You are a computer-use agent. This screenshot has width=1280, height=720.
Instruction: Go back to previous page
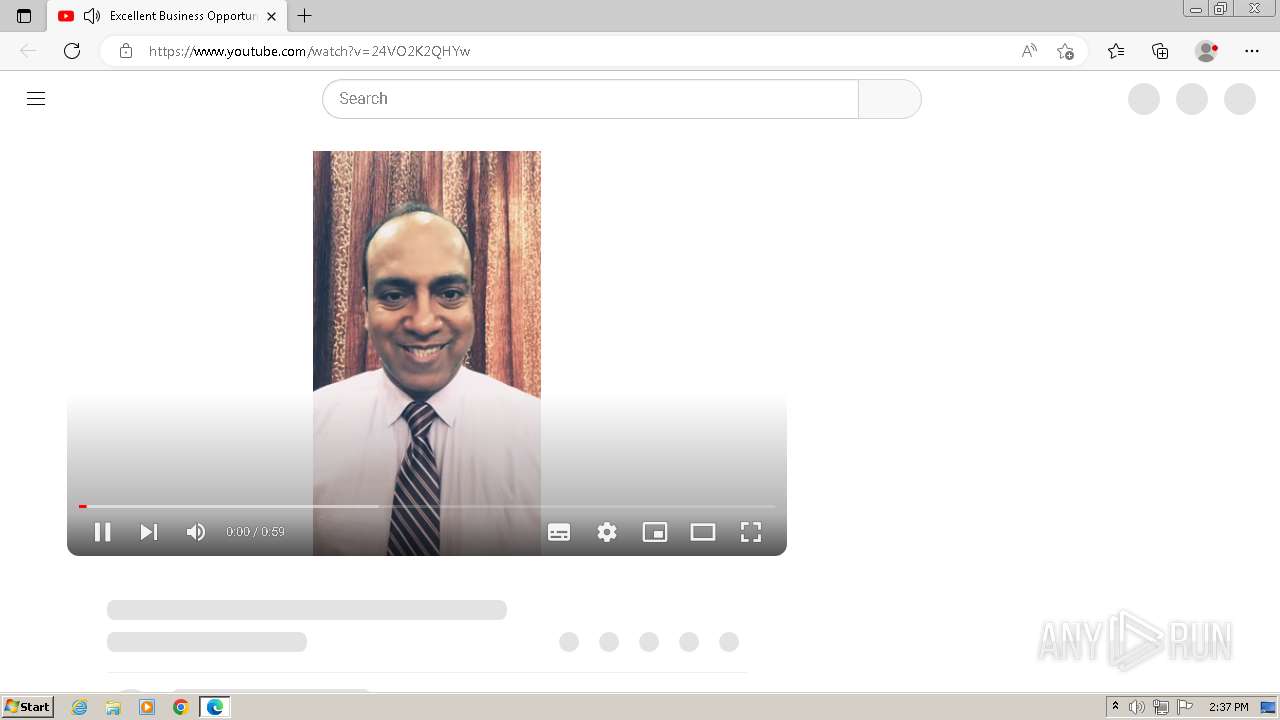(x=28, y=51)
